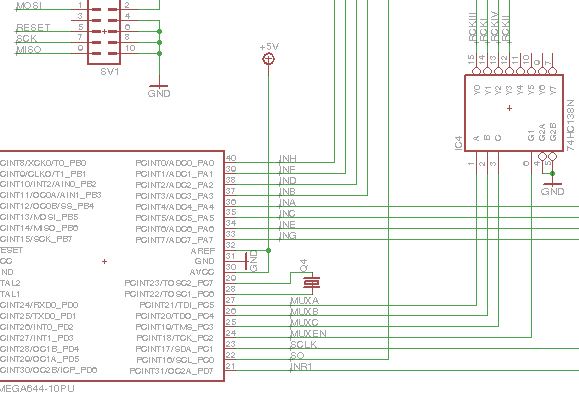Select the IC4 part name label
This screenshot has height=406, width=579.
pos(458,143)
